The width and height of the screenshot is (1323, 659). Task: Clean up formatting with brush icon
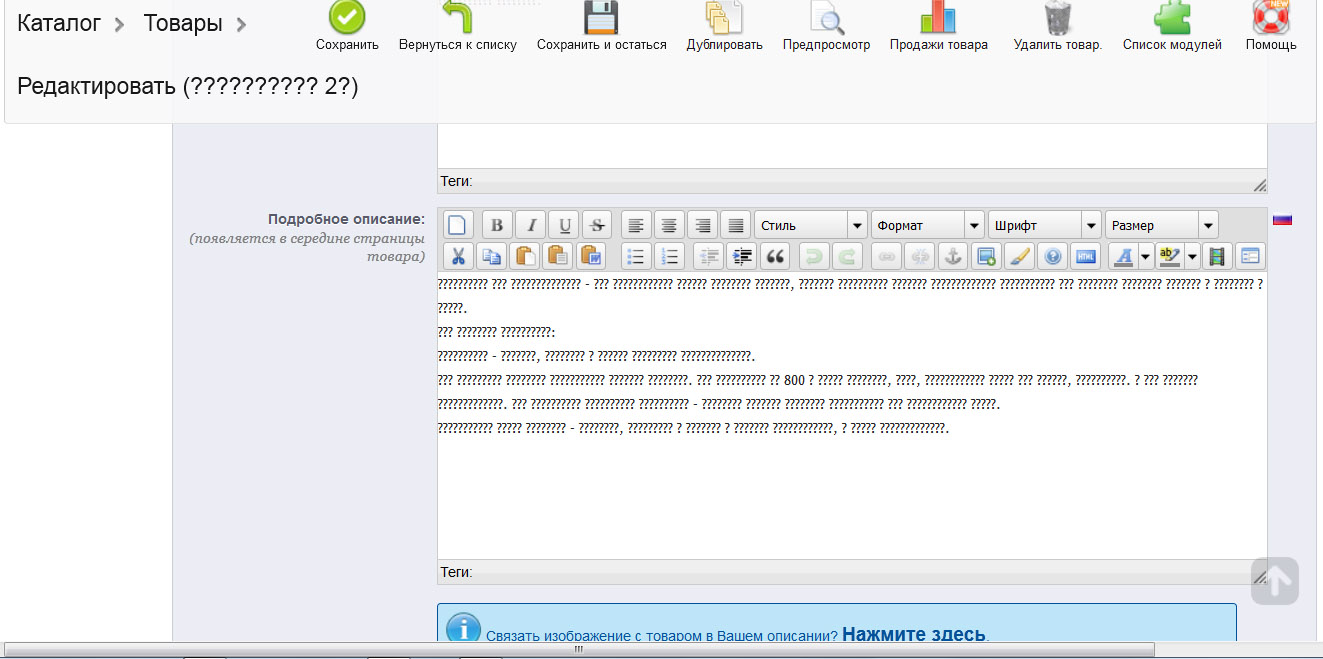click(x=1019, y=256)
